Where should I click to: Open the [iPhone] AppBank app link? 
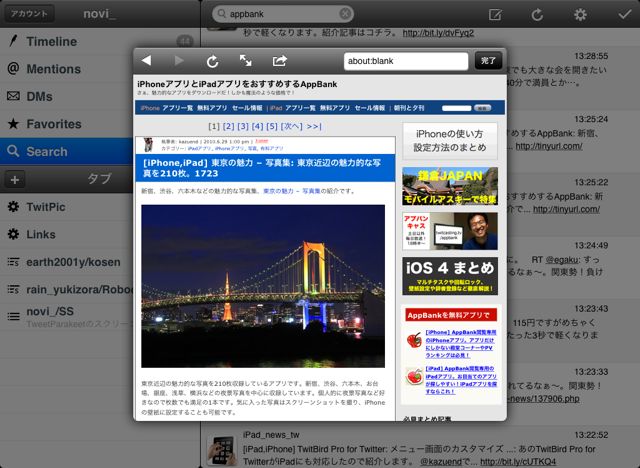pos(460,344)
